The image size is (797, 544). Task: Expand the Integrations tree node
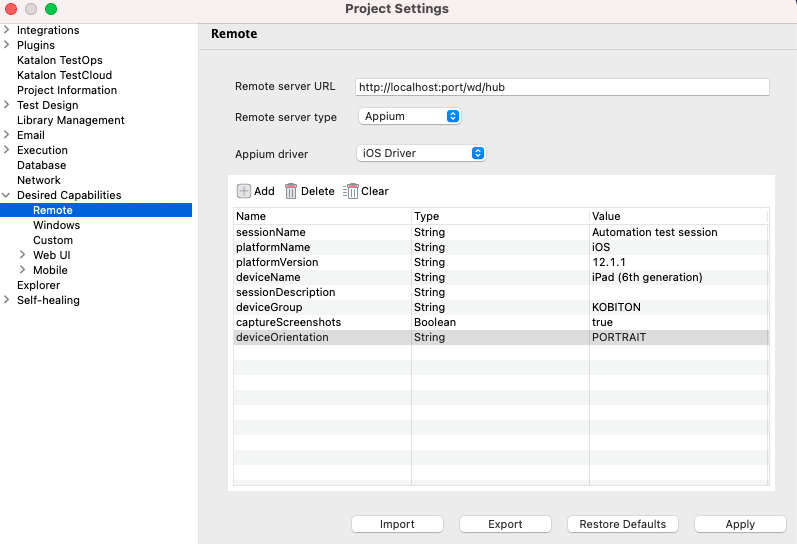[x=7, y=30]
